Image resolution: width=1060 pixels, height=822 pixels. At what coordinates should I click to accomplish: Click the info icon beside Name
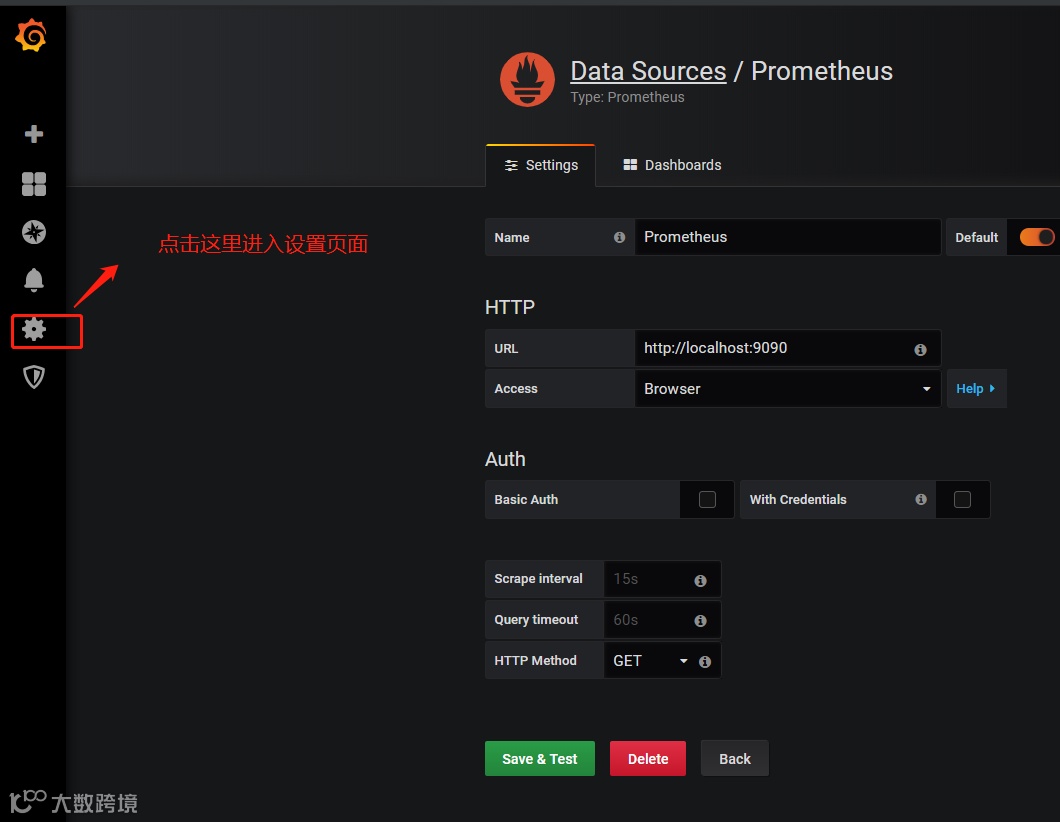click(619, 237)
